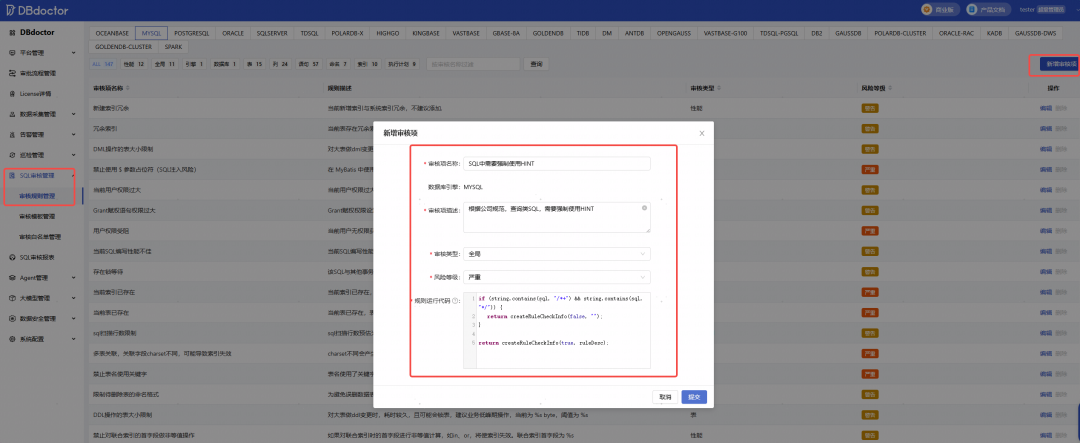Screen dimensions: 1080x443
Task: Click the SQL审核报表 sidebar icon
Action: [12, 257]
